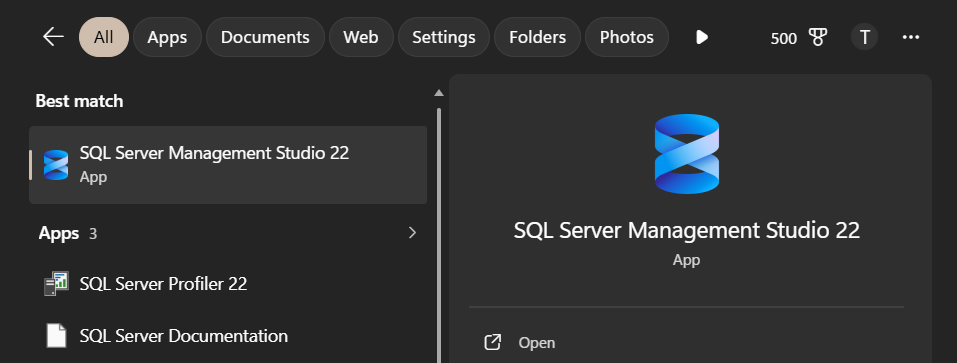This screenshot has width=957, height=363.
Task: Click the SQL Server Documentation file icon
Action: (56, 336)
